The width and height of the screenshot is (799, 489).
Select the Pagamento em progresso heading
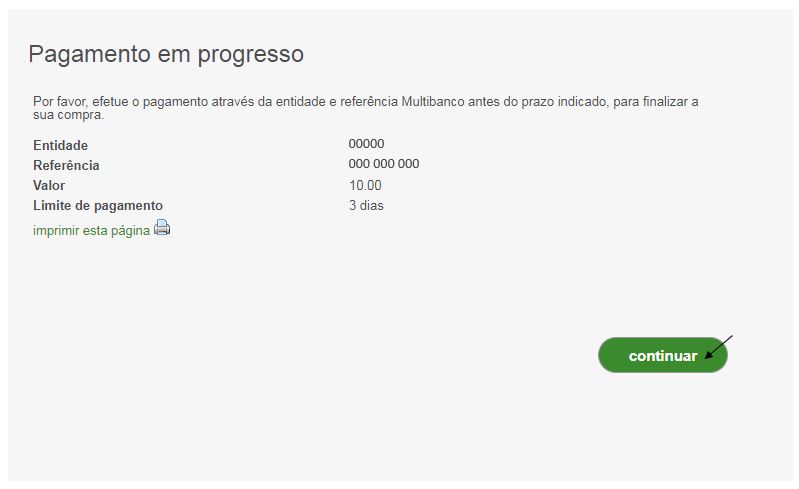pyautogui.click(x=166, y=54)
